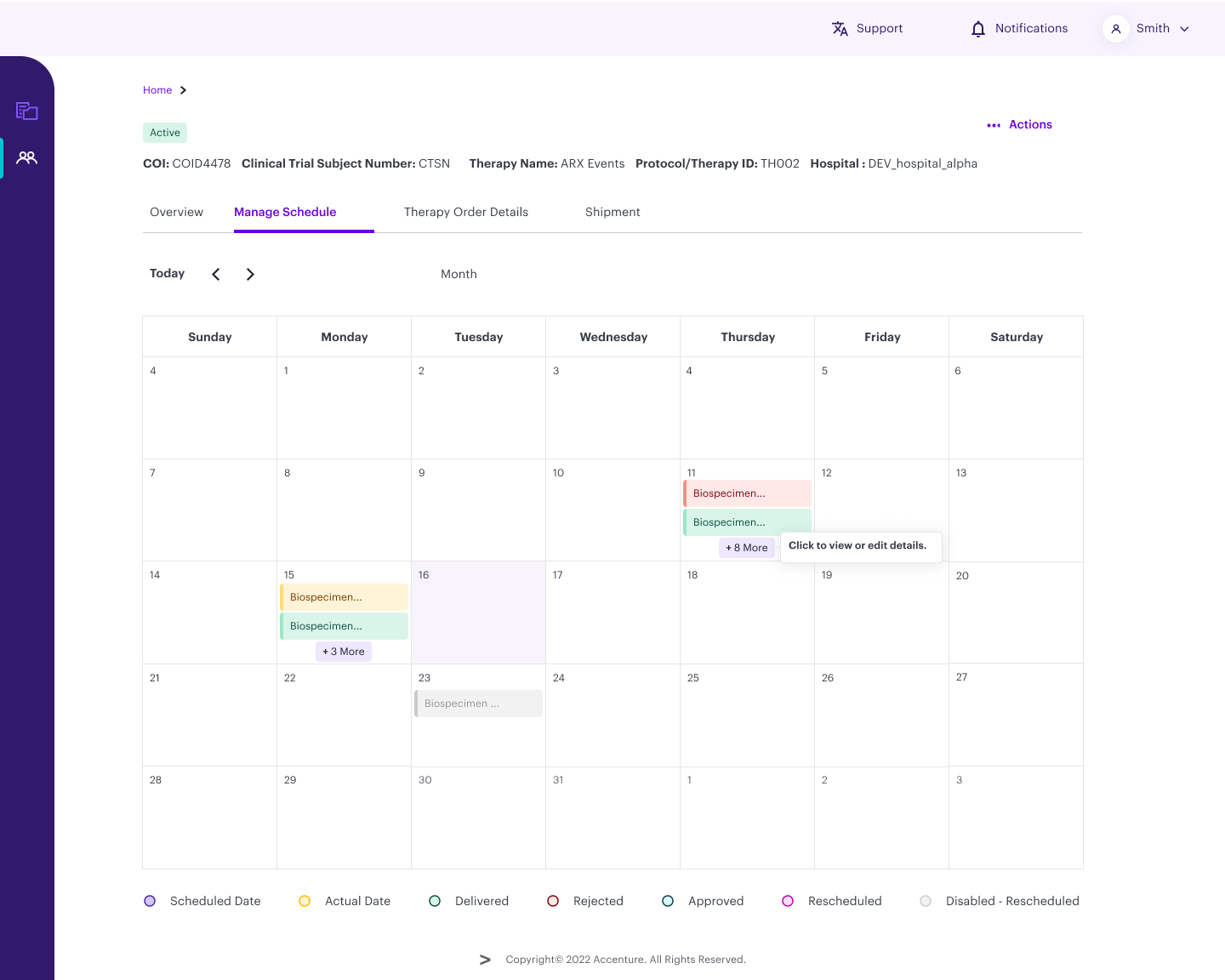The width and height of the screenshot is (1225, 980).
Task: Expand the '+ 3 More' events on the 15th
Action: click(343, 651)
